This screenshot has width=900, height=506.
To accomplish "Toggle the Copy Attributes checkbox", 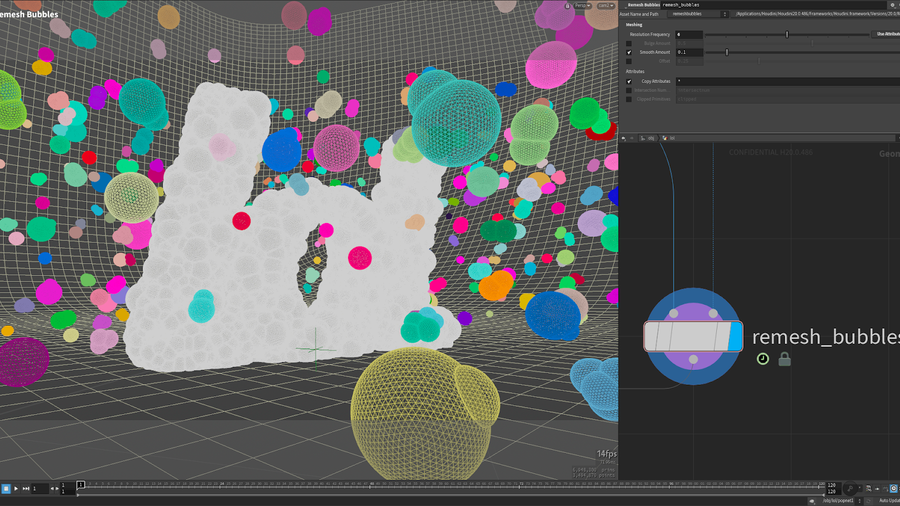I will pos(629,81).
